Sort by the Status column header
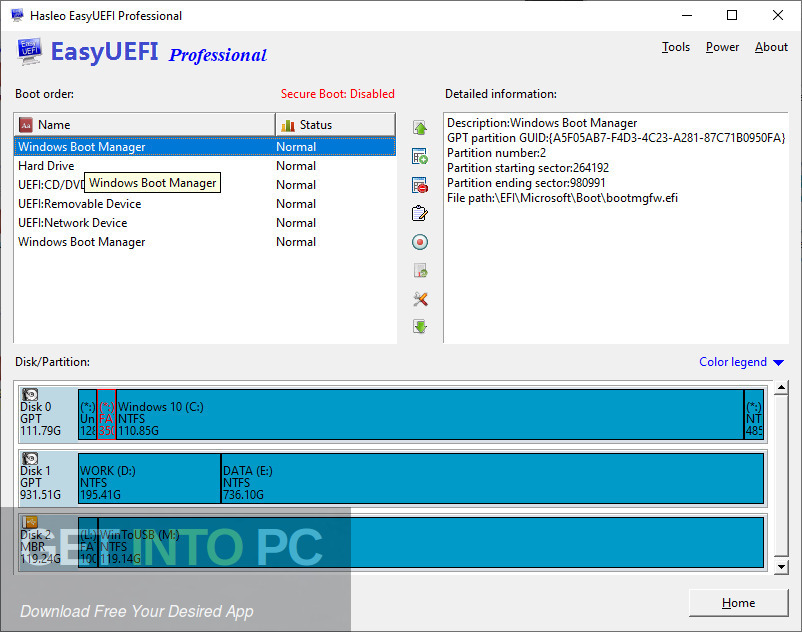This screenshot has width=802, height=632. pyautogui.click(x=336, y=125)
